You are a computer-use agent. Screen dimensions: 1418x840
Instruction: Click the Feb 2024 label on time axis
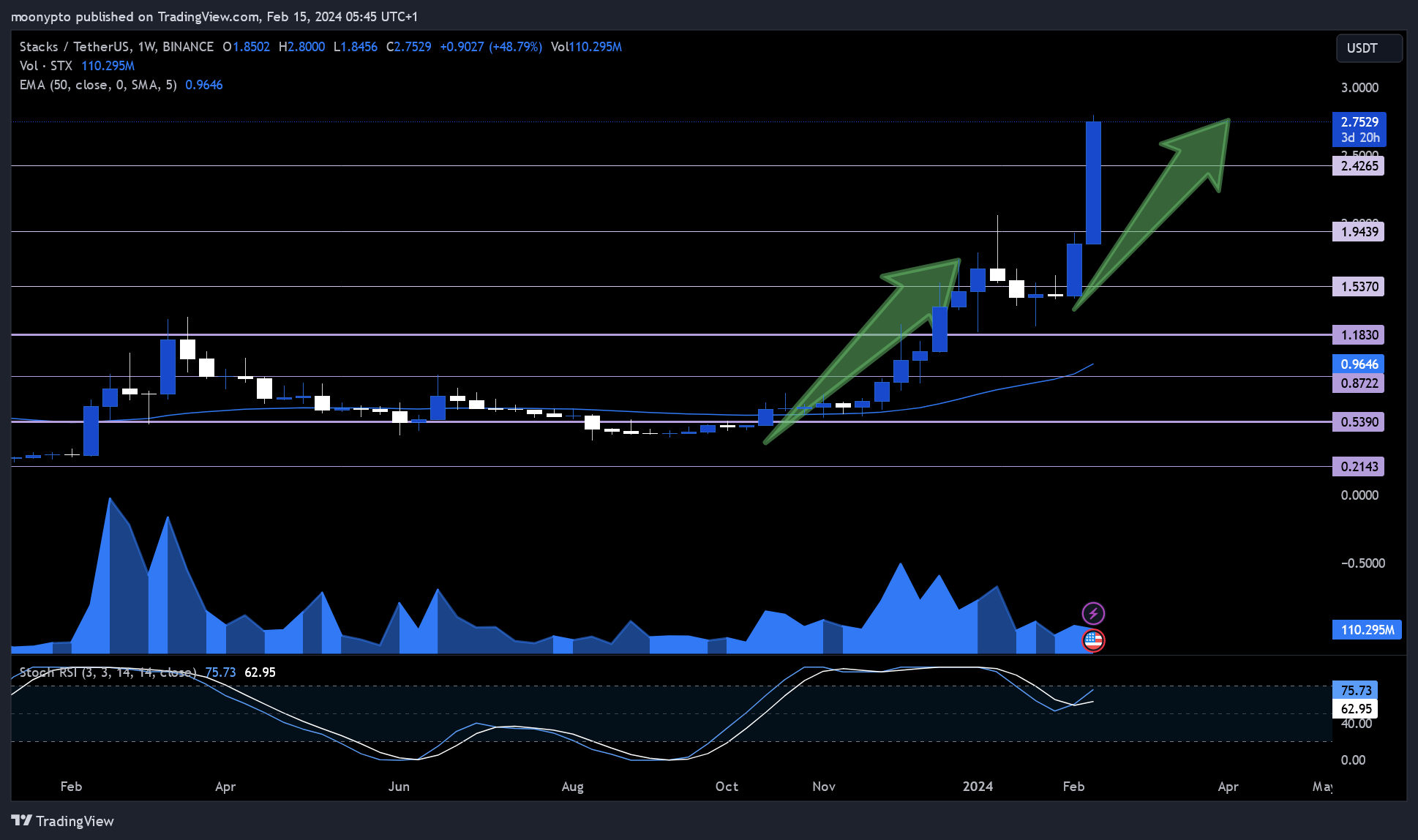pos(1073,787)
